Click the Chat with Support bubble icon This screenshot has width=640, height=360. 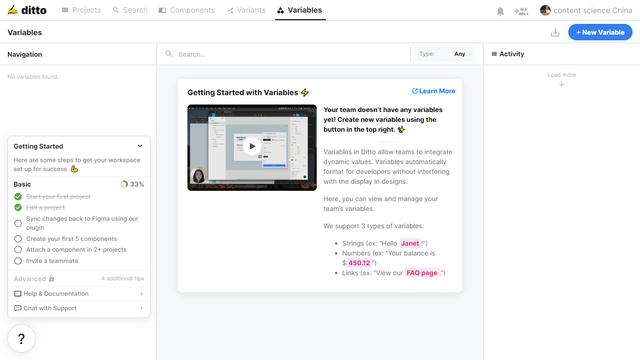18,308
